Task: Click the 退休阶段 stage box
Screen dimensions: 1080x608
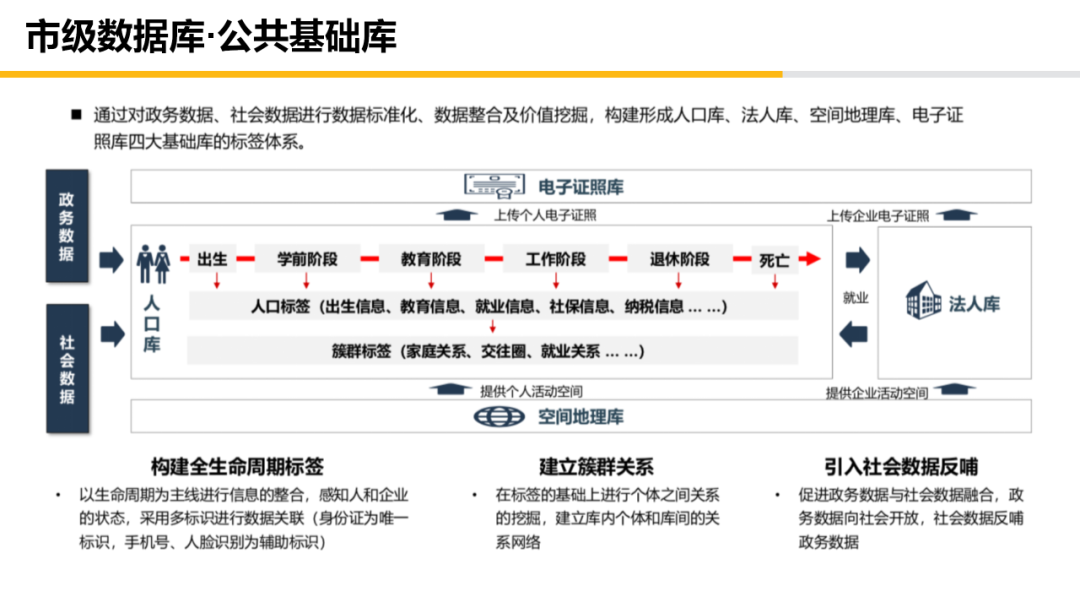Action: coord(680,259)
